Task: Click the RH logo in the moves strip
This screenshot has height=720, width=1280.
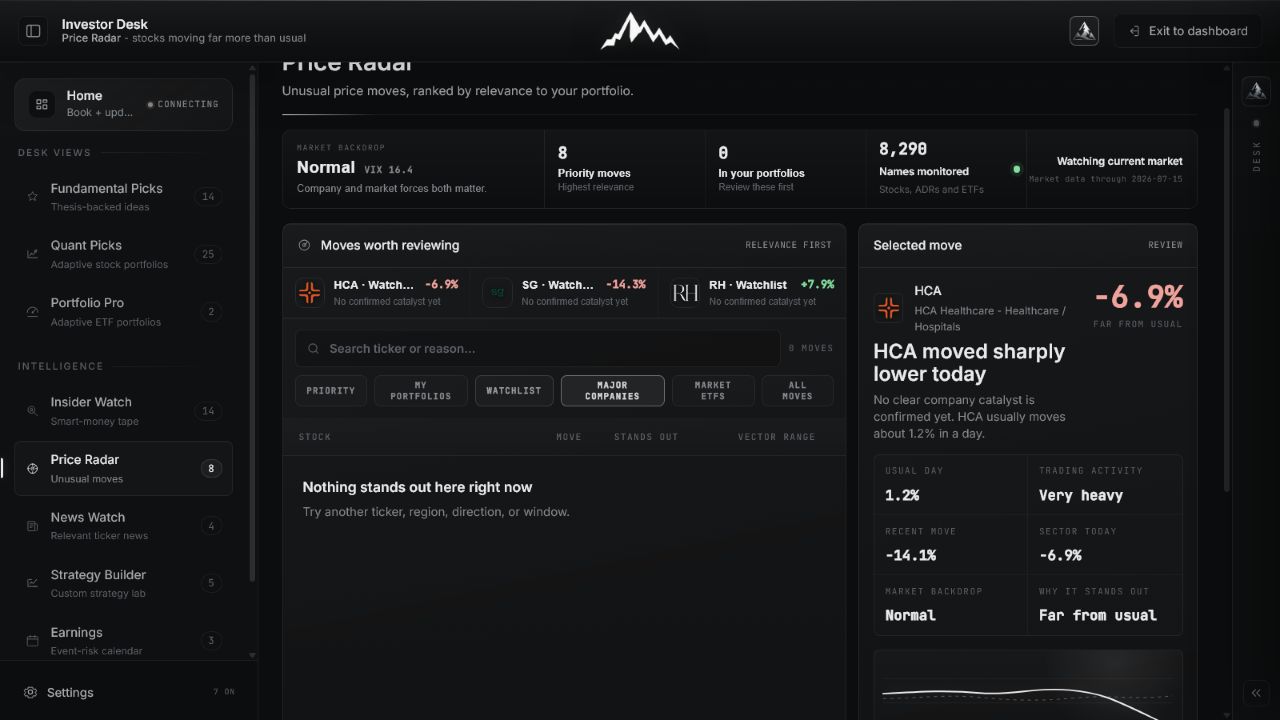Action: point(685,292)
